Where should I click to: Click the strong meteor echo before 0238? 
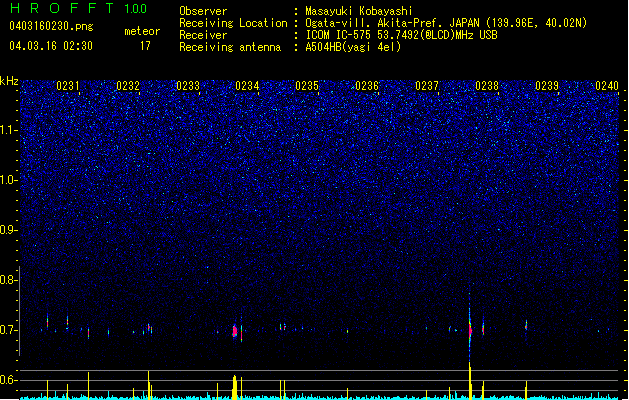point(470,329)
